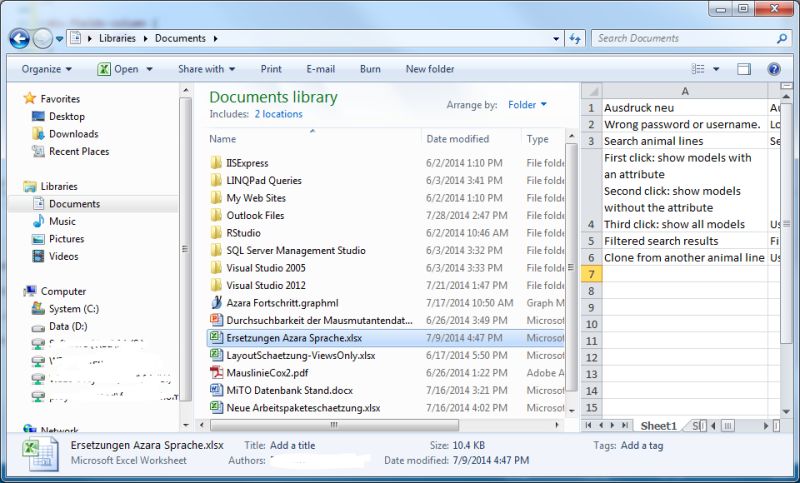800x483 pixels.
Task: Open Downloads under Favorites
Action: pyautogui.click(x=73, y=134)
